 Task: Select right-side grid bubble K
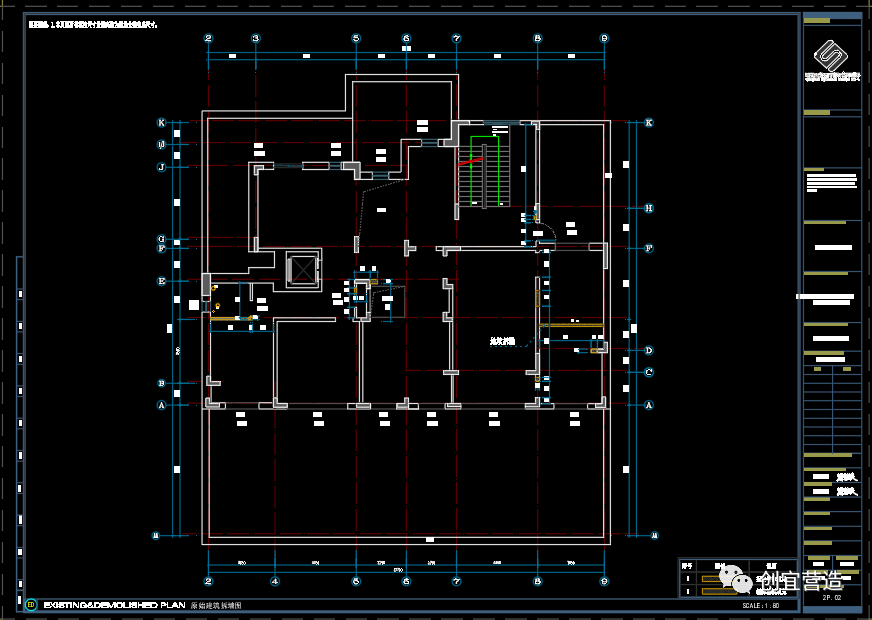(648, 122)
